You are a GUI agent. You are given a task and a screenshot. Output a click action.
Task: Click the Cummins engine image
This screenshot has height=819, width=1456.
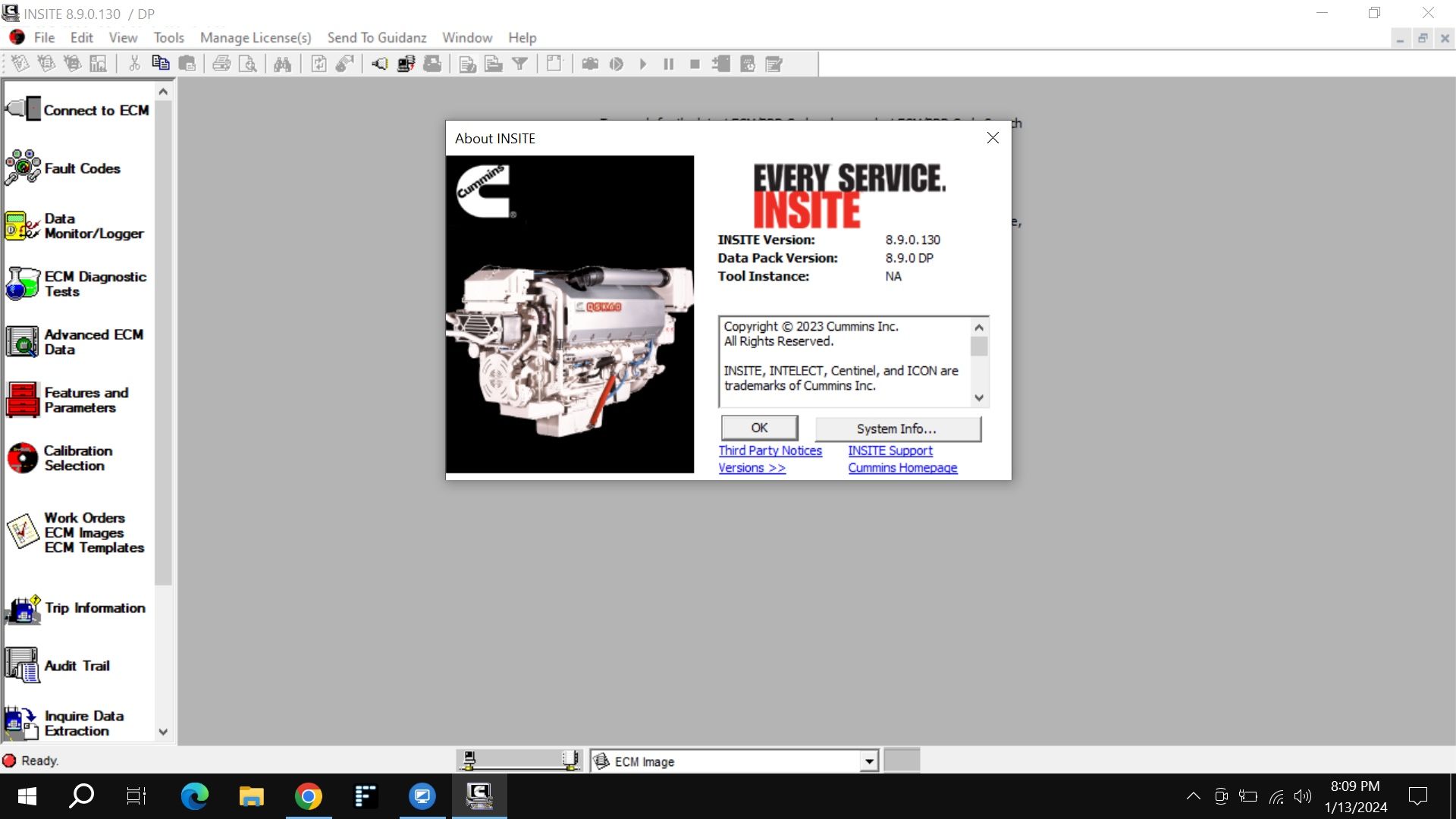[570, 314]
